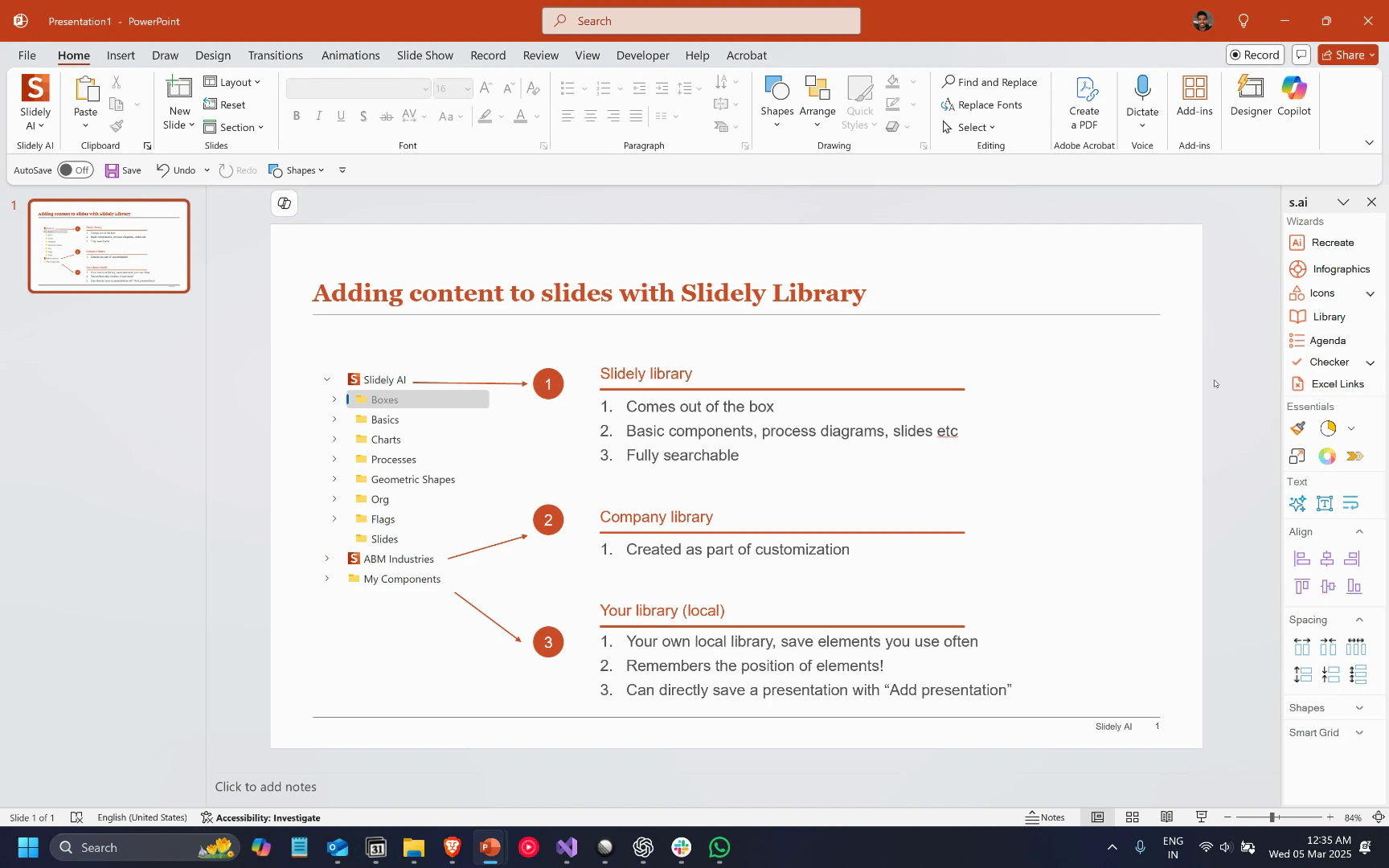
Task: Open the Layout dropdown
Action: (232, 82)
